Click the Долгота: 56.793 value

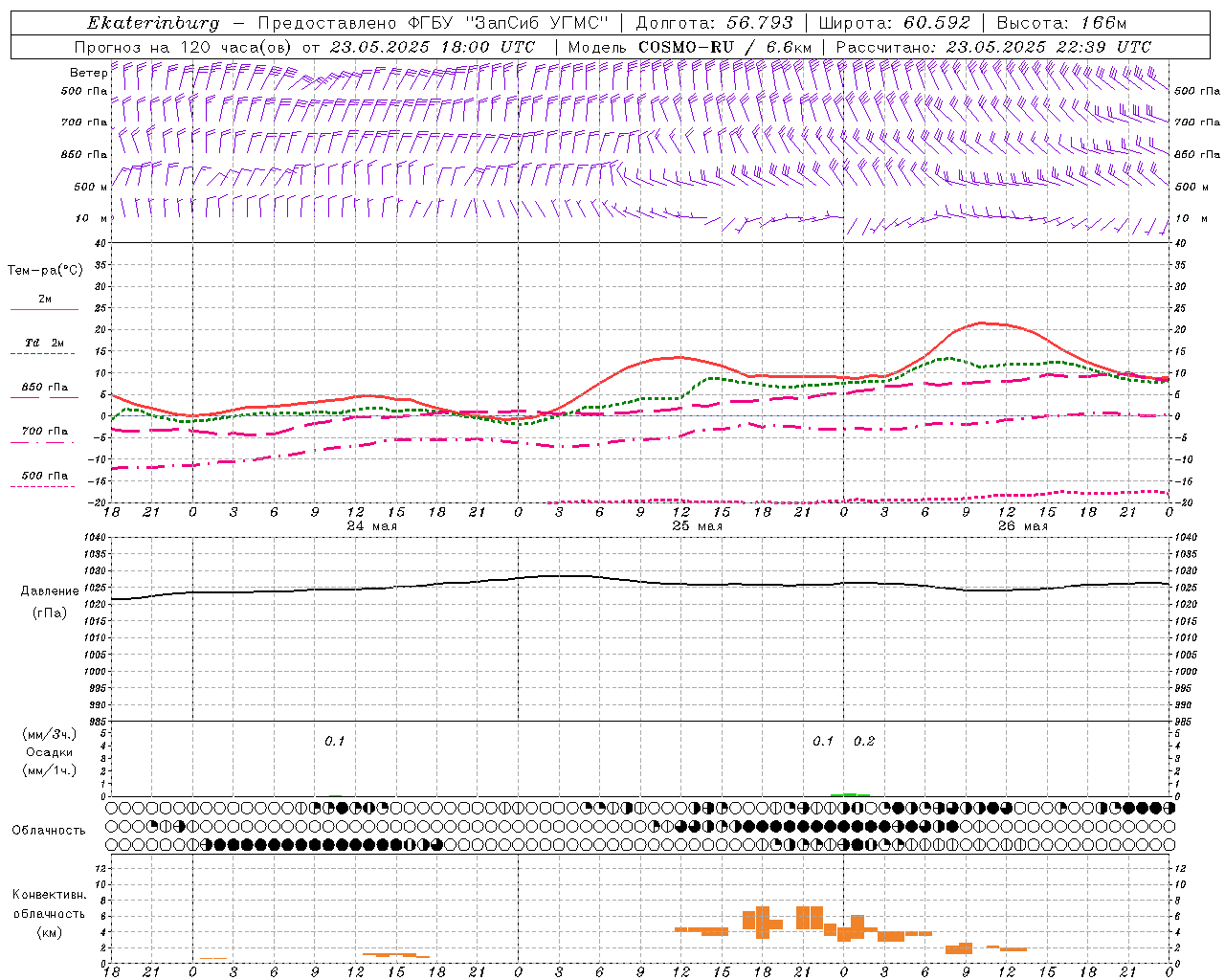714,23
